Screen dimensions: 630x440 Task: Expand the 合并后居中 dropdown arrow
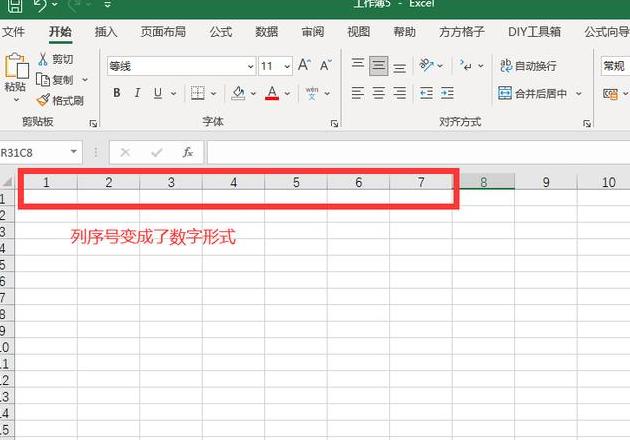578,94
